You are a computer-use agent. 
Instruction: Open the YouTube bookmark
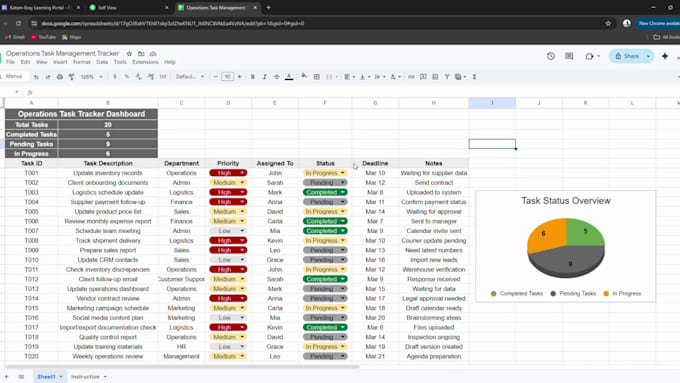(43, 37)
